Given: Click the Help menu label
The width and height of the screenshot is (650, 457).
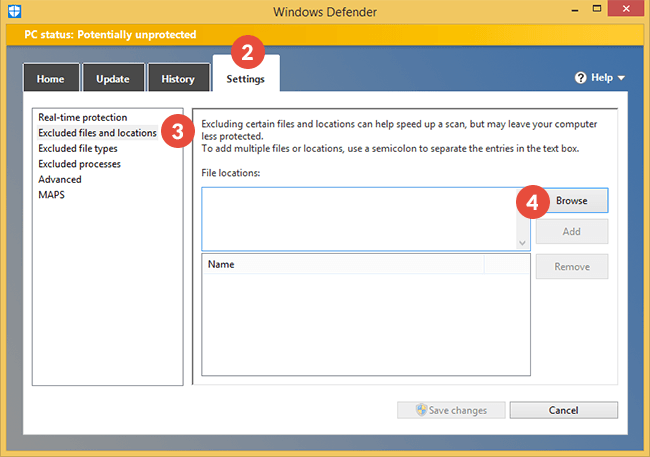Looking at the screenshot, I should [602, 78].
